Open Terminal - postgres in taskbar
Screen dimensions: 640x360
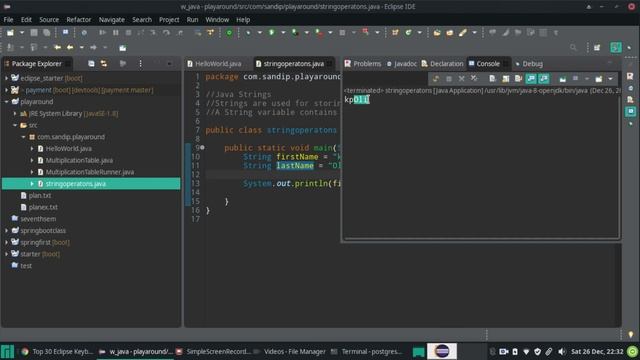[367, 351]
